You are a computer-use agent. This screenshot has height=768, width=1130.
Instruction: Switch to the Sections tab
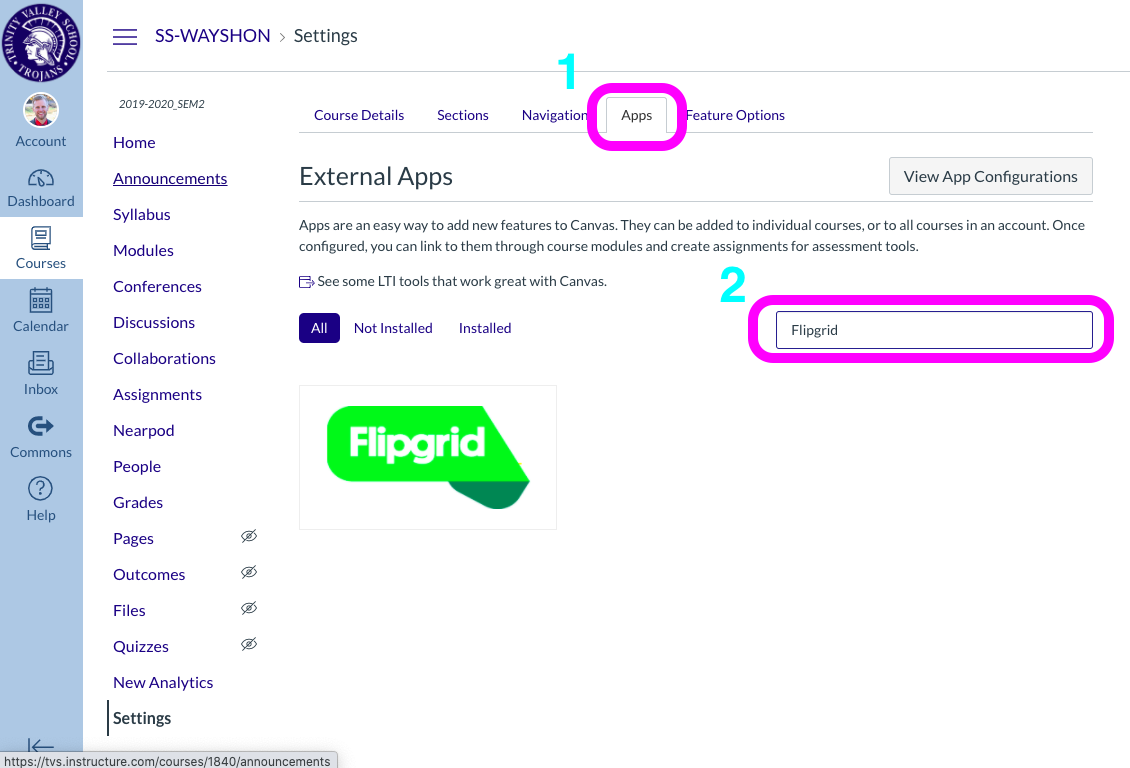click(x=462, y=115)
